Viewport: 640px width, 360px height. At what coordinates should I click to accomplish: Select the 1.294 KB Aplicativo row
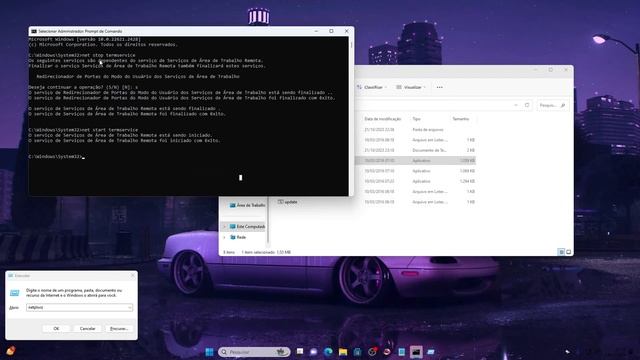click(x=415, y=181)
